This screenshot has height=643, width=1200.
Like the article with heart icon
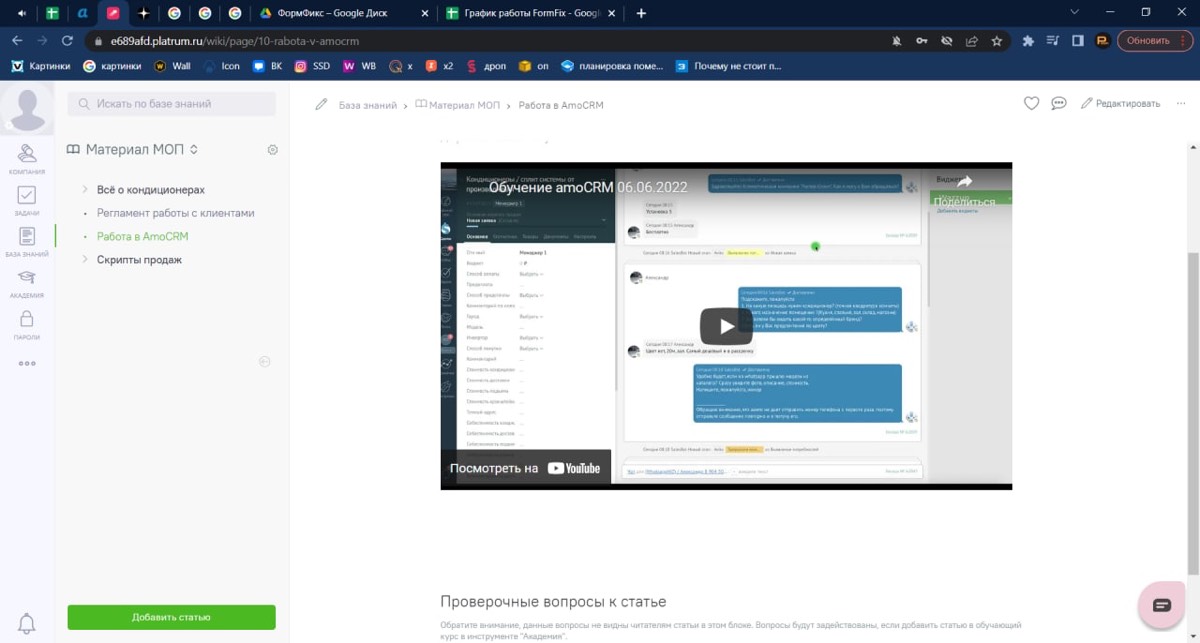pos(1031,103)
